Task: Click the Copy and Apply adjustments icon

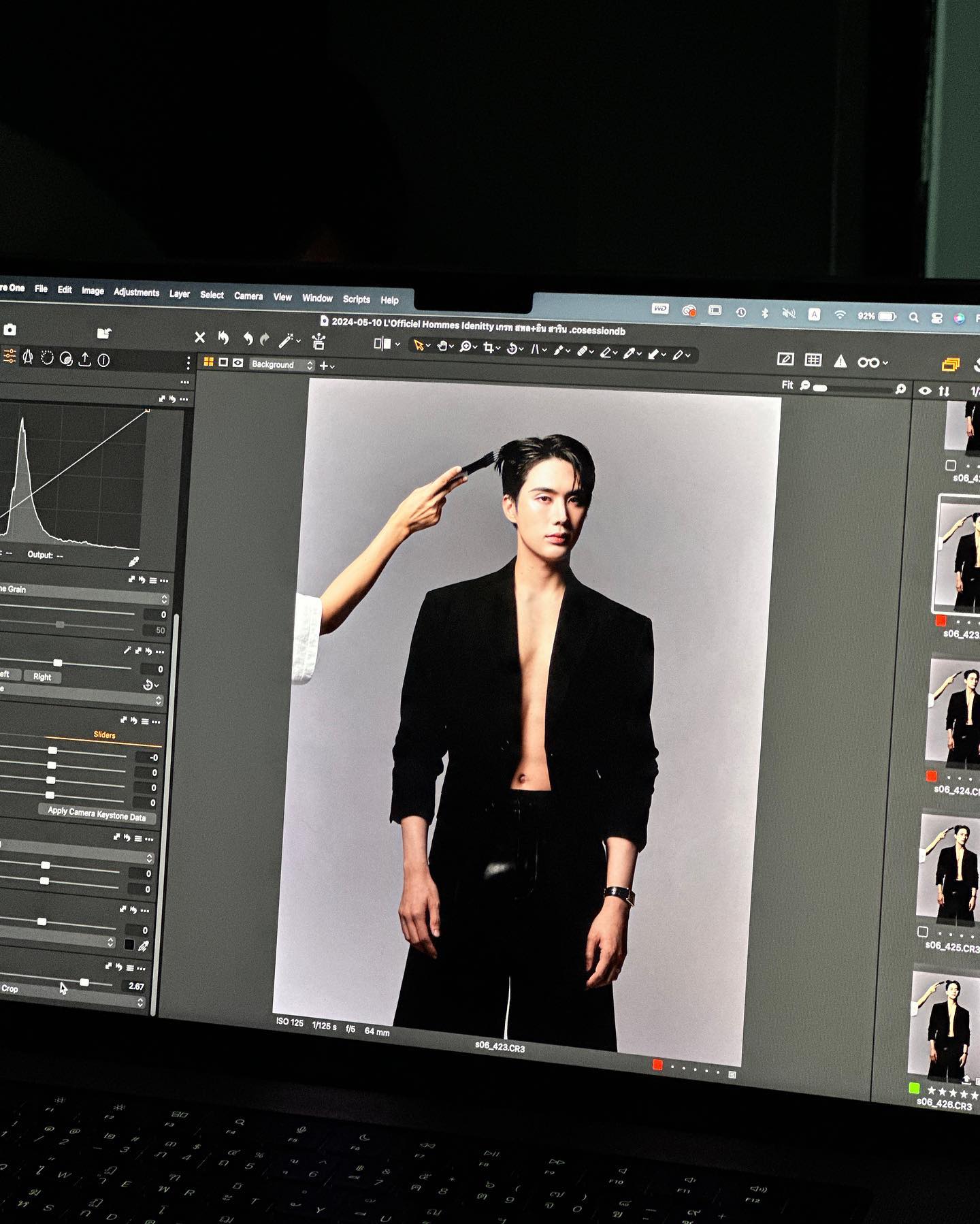Action: [318, 341]
